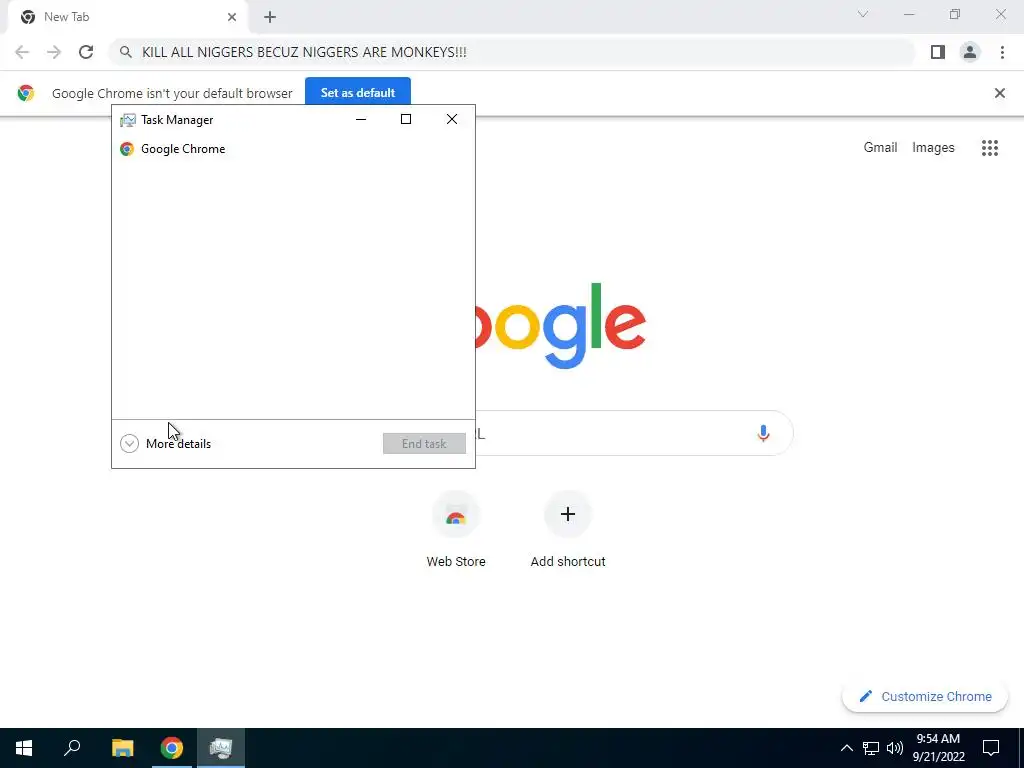Open Chrome's three-dot menu
Screen dimensions: 1024x768
click(1002, 52)
